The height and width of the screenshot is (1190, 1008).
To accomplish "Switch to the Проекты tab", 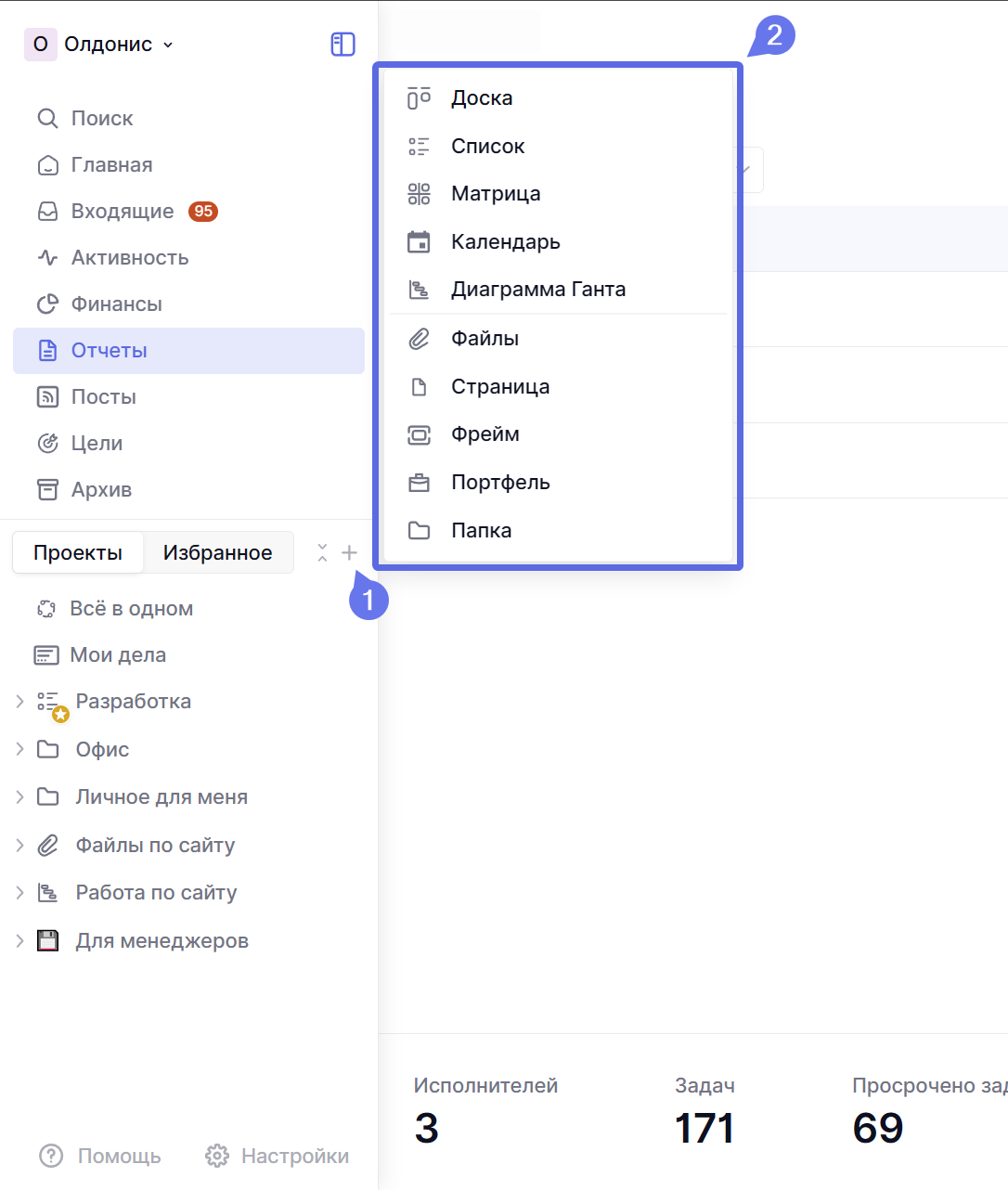I will [78, 553].
